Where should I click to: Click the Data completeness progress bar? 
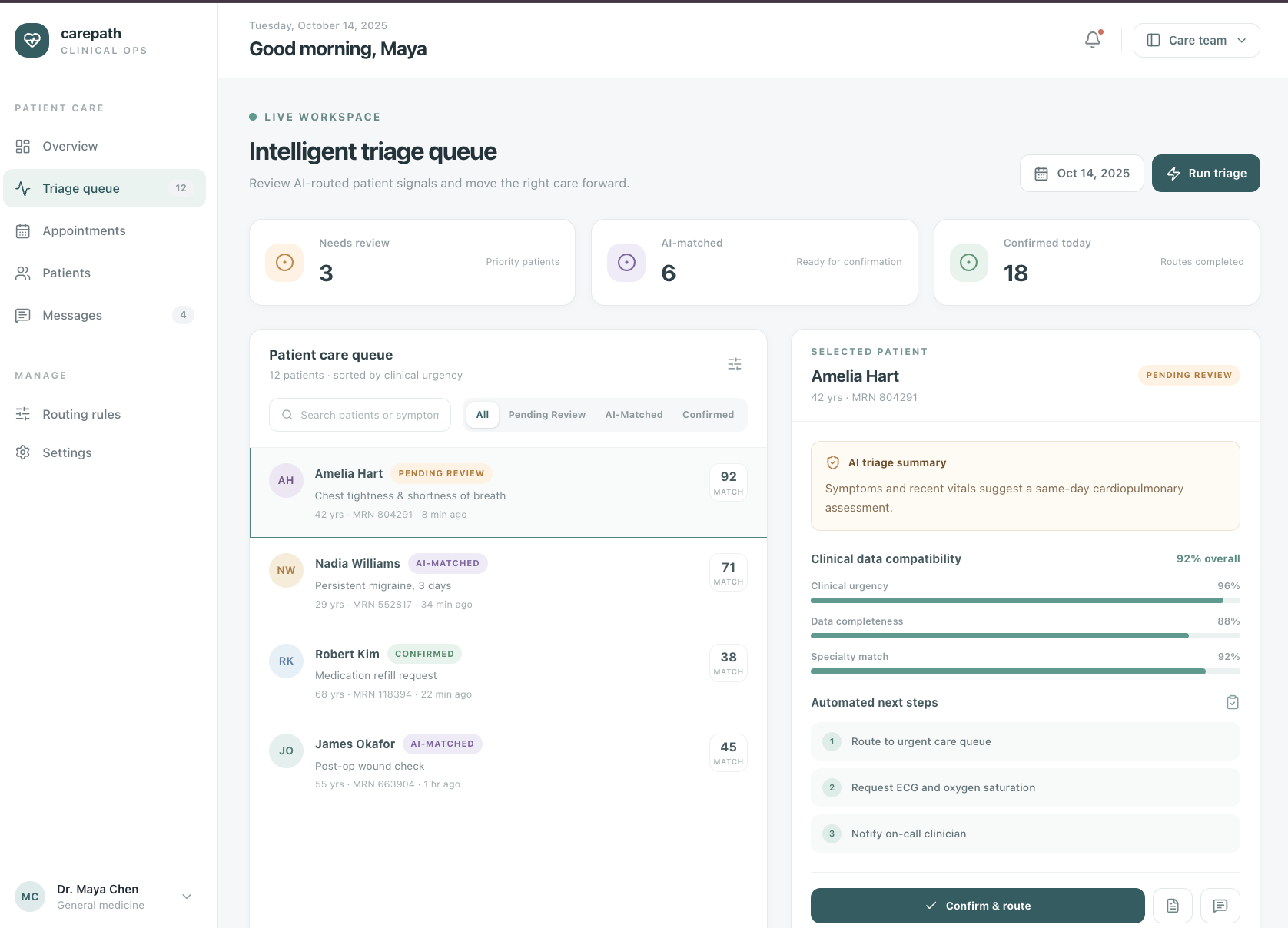coord(1025,635)
